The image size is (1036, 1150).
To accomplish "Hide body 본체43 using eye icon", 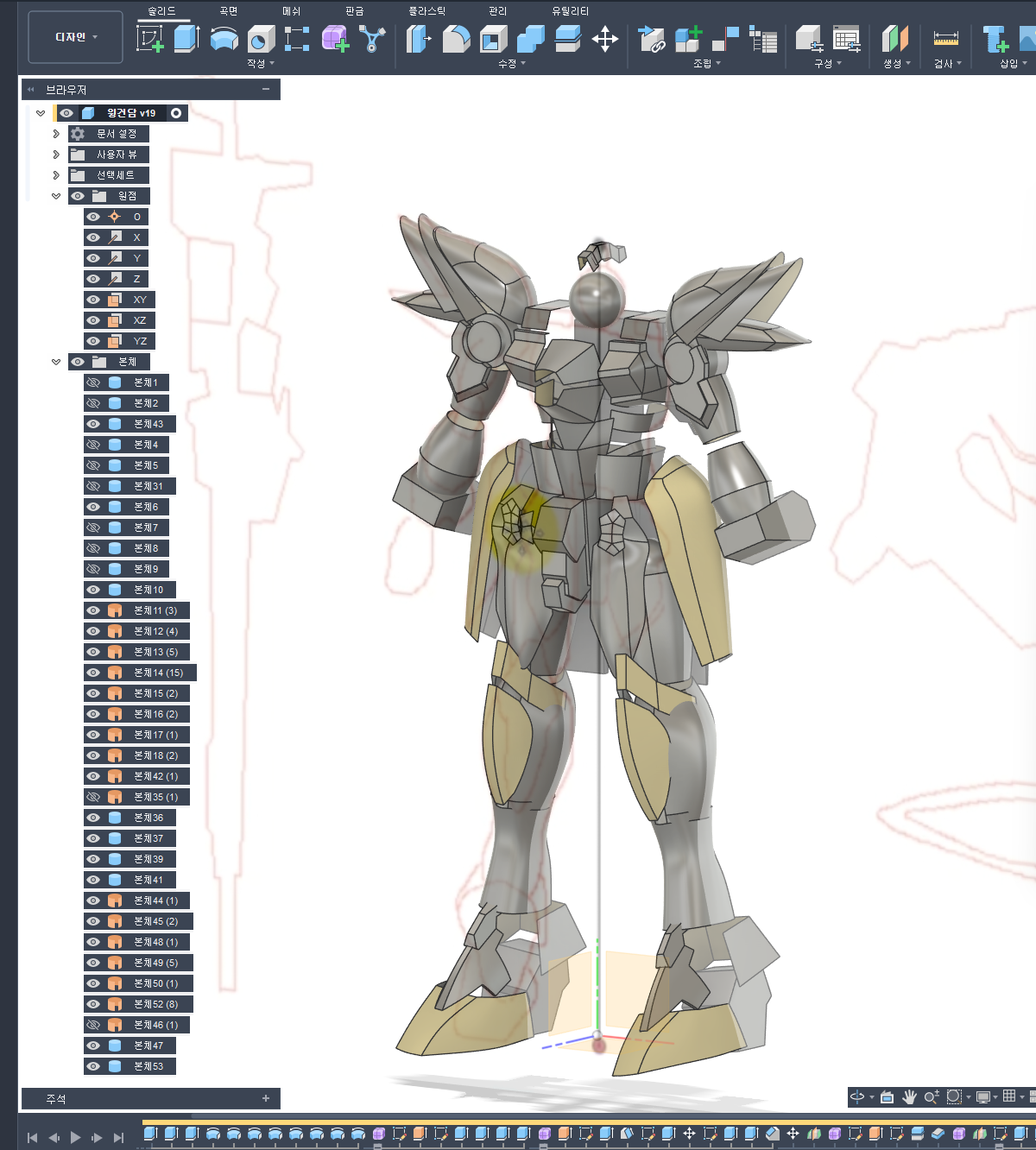I will pos(93,424).
